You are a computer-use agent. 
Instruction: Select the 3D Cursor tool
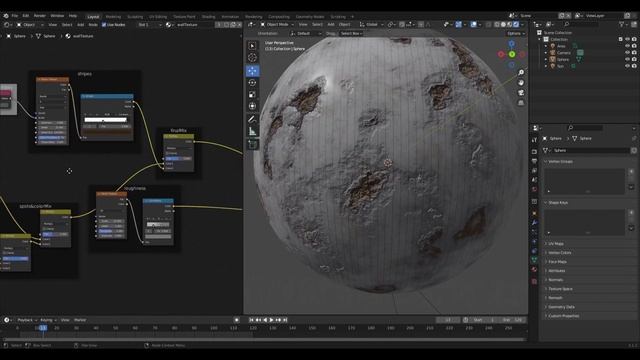252,58
